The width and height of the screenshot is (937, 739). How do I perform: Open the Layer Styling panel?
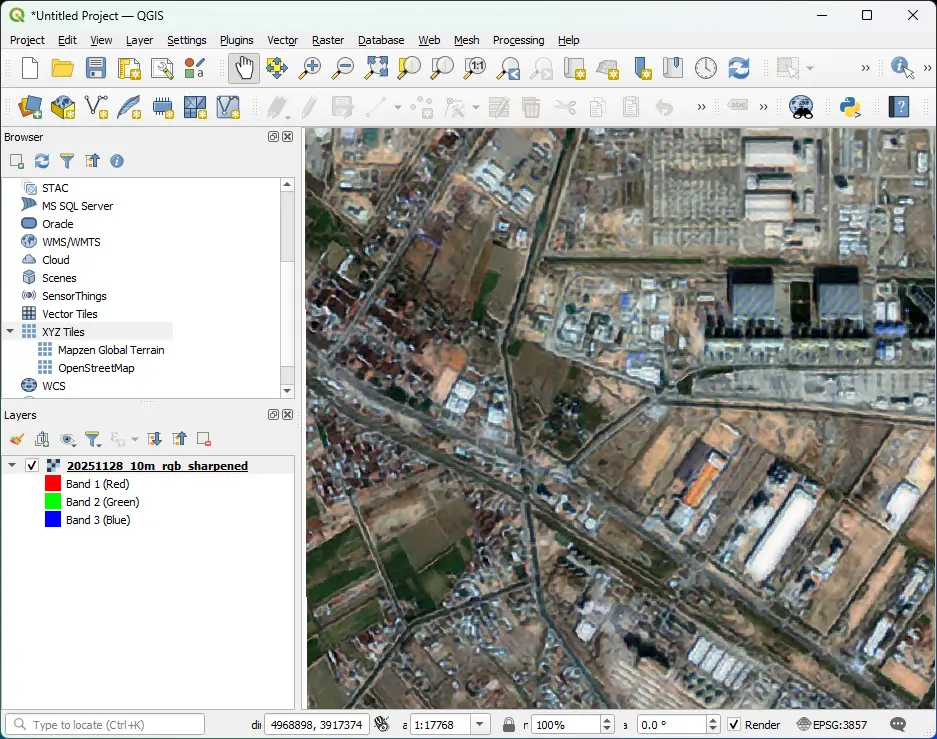tap(16, 439)
